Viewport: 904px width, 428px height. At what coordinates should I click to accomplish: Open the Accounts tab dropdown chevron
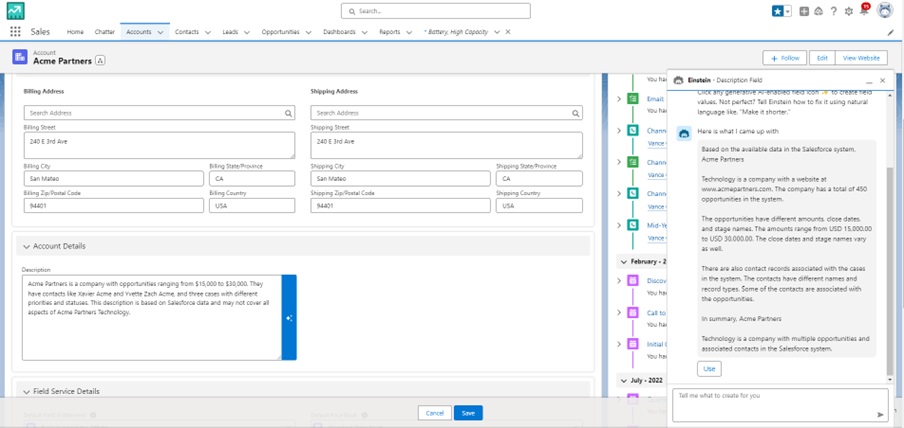[160, 32]
